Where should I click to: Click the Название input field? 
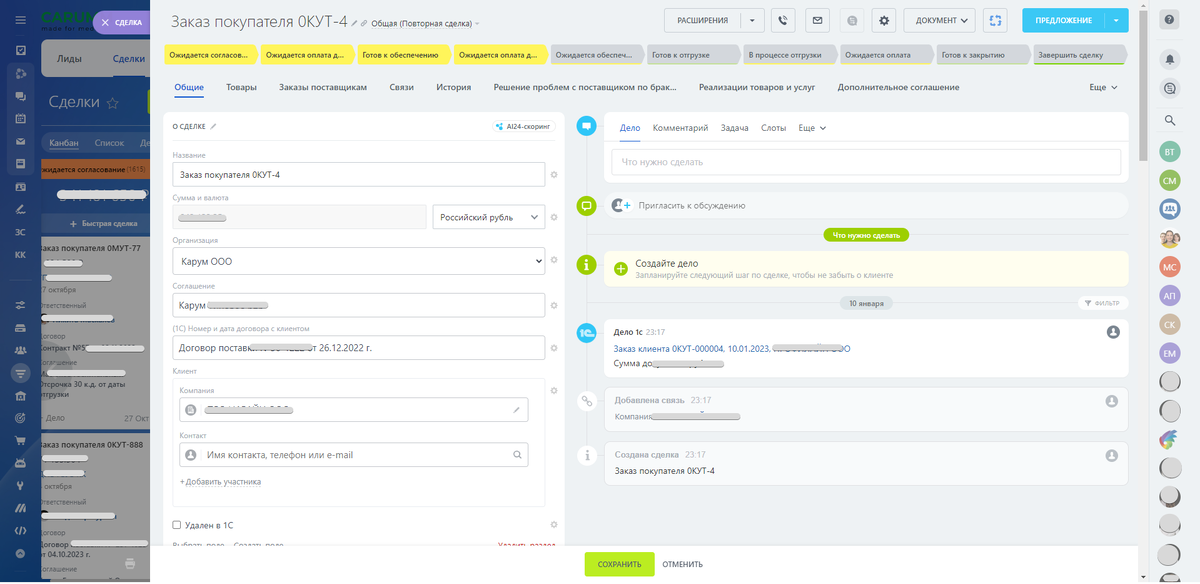coord(359,175)
